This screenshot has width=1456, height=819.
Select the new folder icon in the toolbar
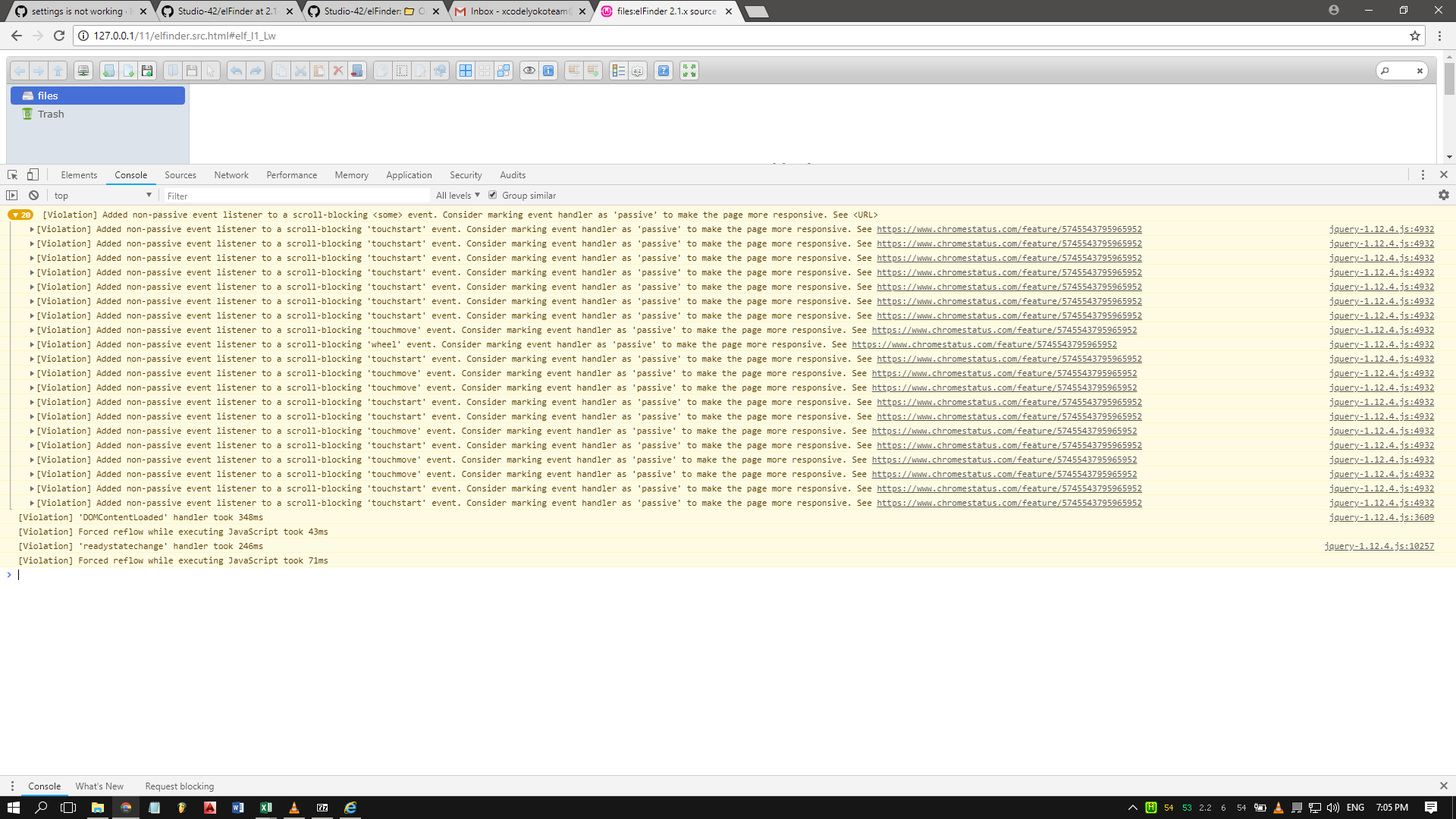[109, 71]
